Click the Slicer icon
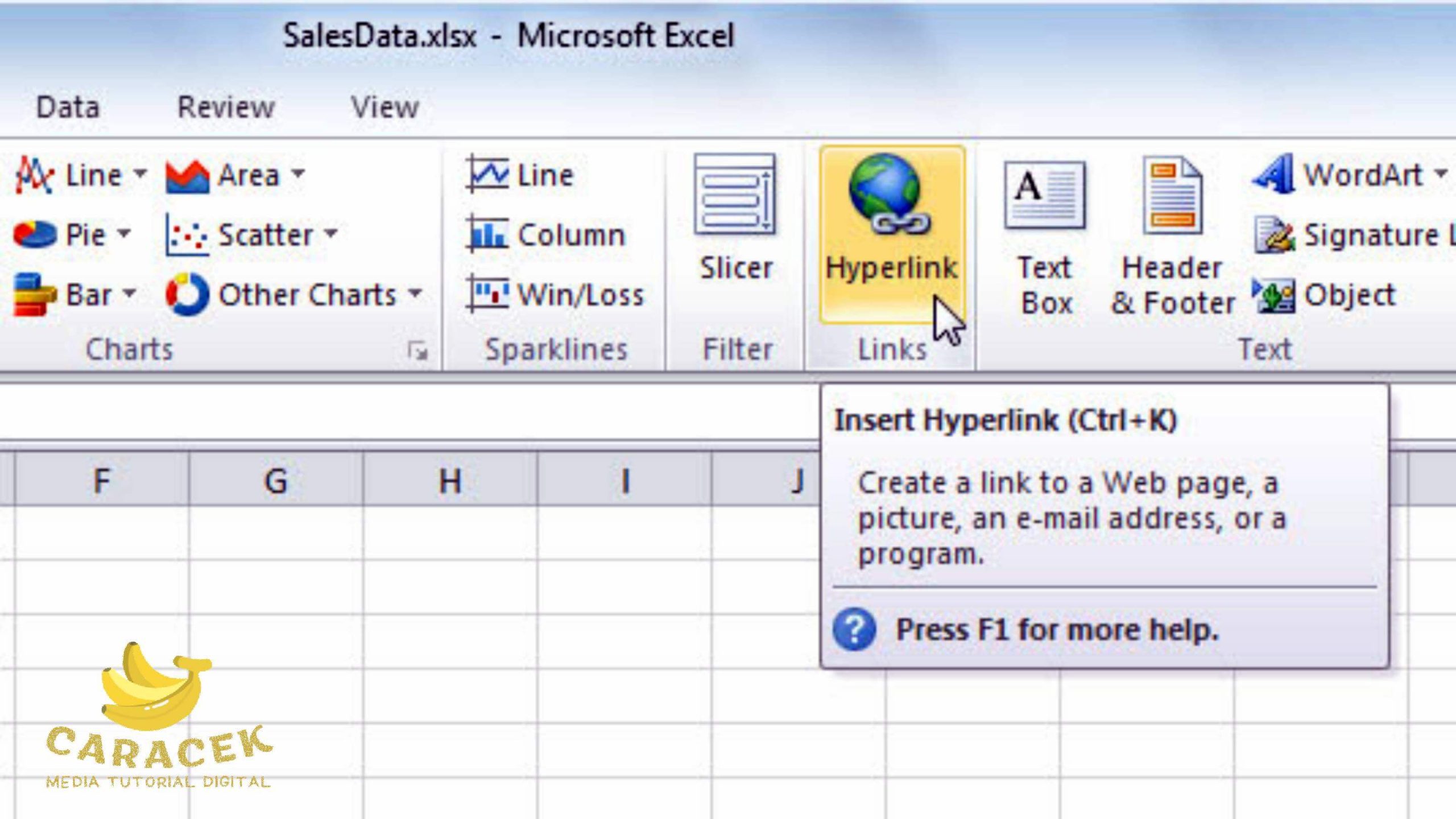 pos(735,195)
